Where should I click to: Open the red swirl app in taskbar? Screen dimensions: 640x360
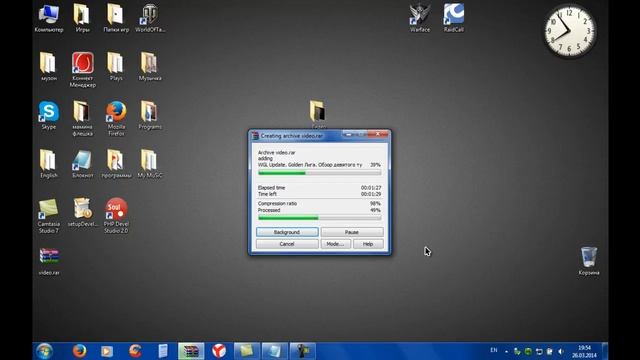pos(135,351)
